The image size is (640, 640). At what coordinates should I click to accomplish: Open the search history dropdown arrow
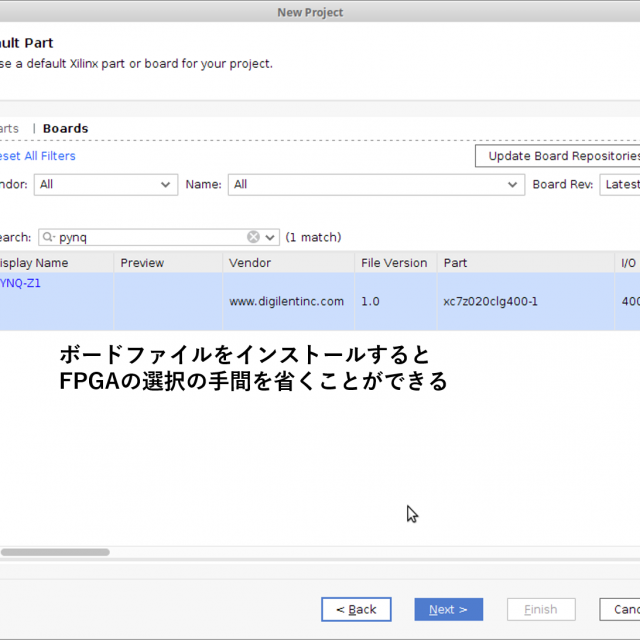pyautogui.click(x=270, y=237)
